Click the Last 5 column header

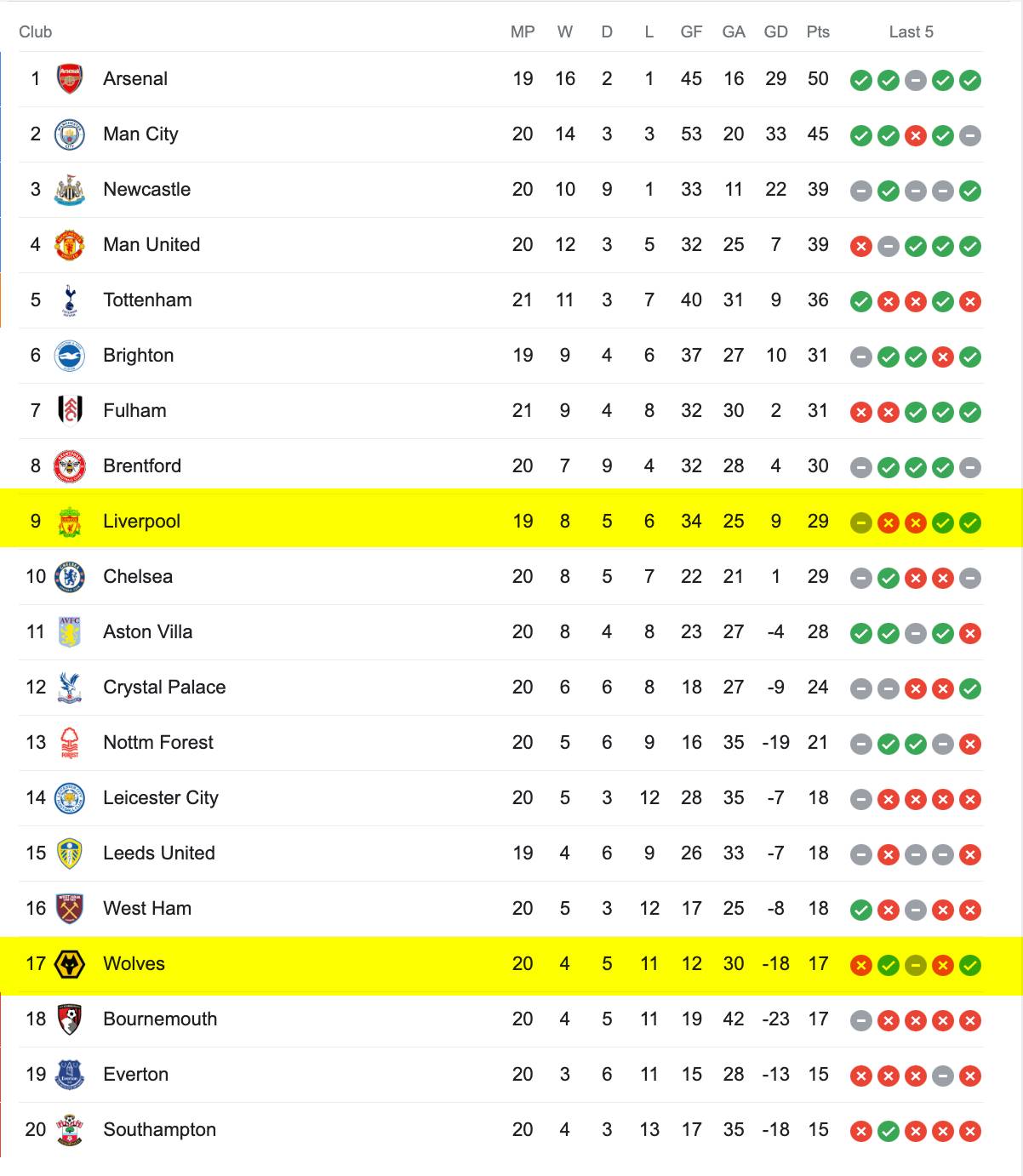point(911,31)
